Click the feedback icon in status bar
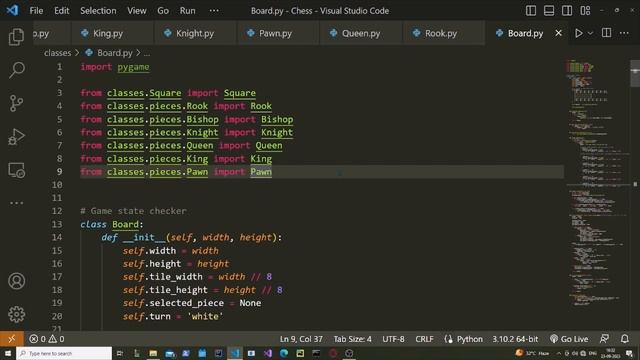 click(x=604, y=339)
